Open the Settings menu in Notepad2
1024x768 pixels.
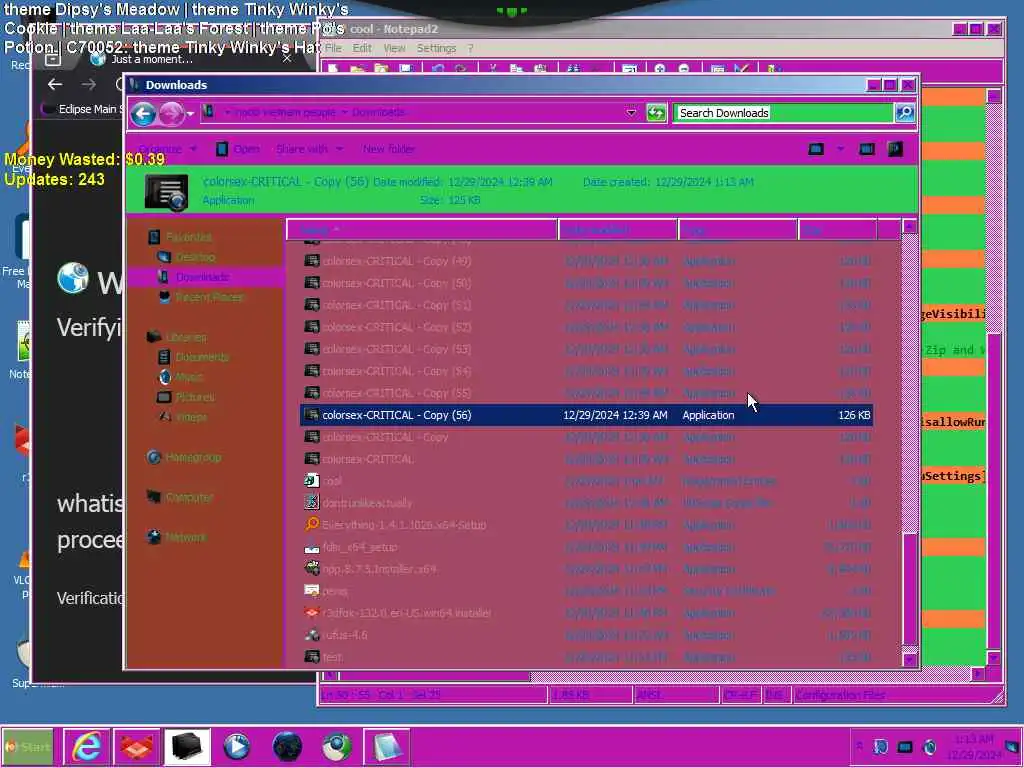click(x=436, y=48)
